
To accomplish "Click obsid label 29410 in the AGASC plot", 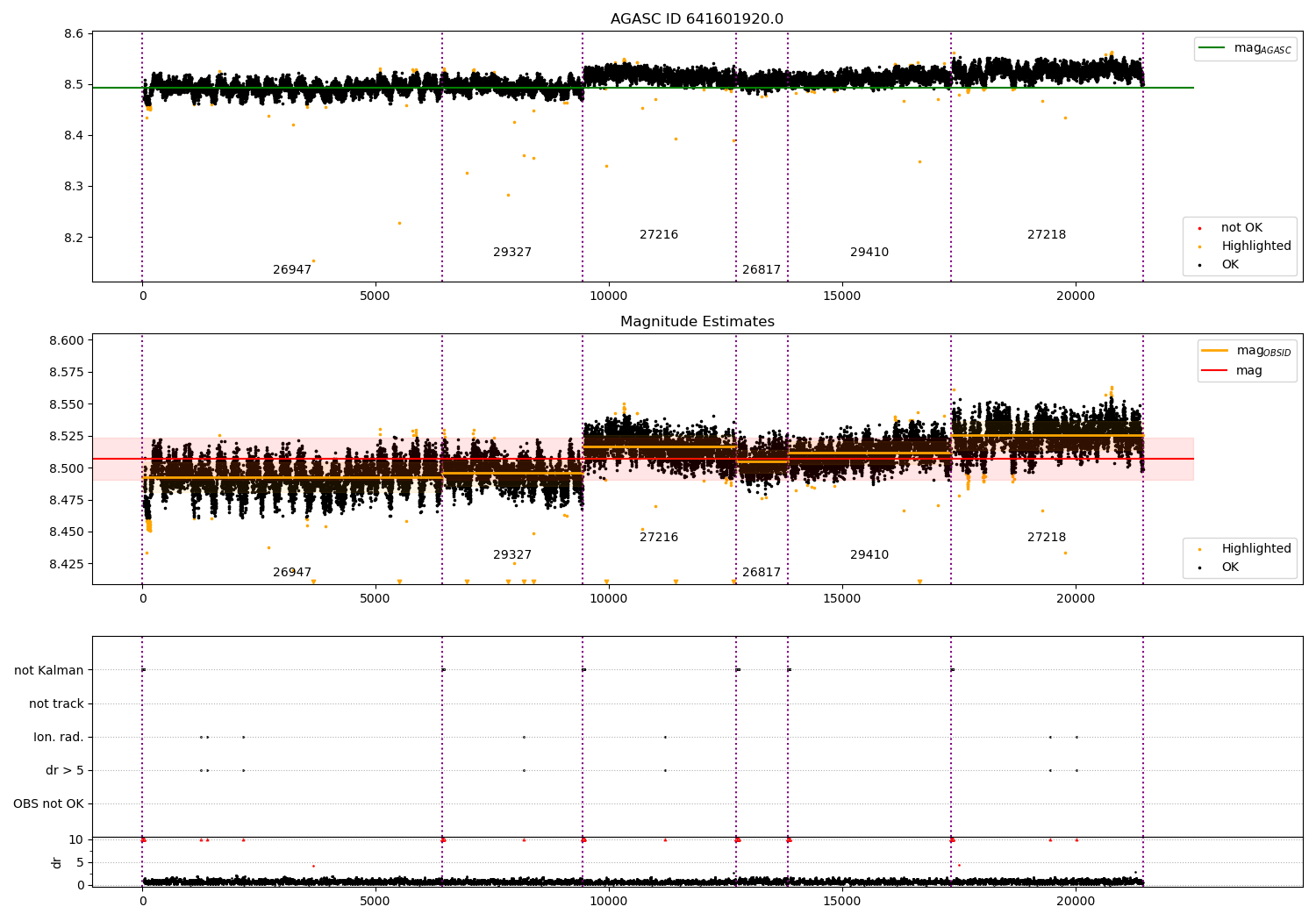I will 869,253.
